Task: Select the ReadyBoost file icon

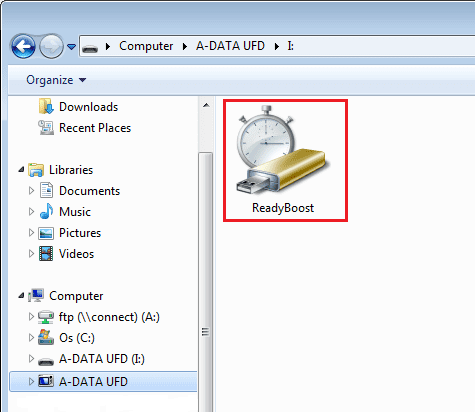Action: coord(283,159)
